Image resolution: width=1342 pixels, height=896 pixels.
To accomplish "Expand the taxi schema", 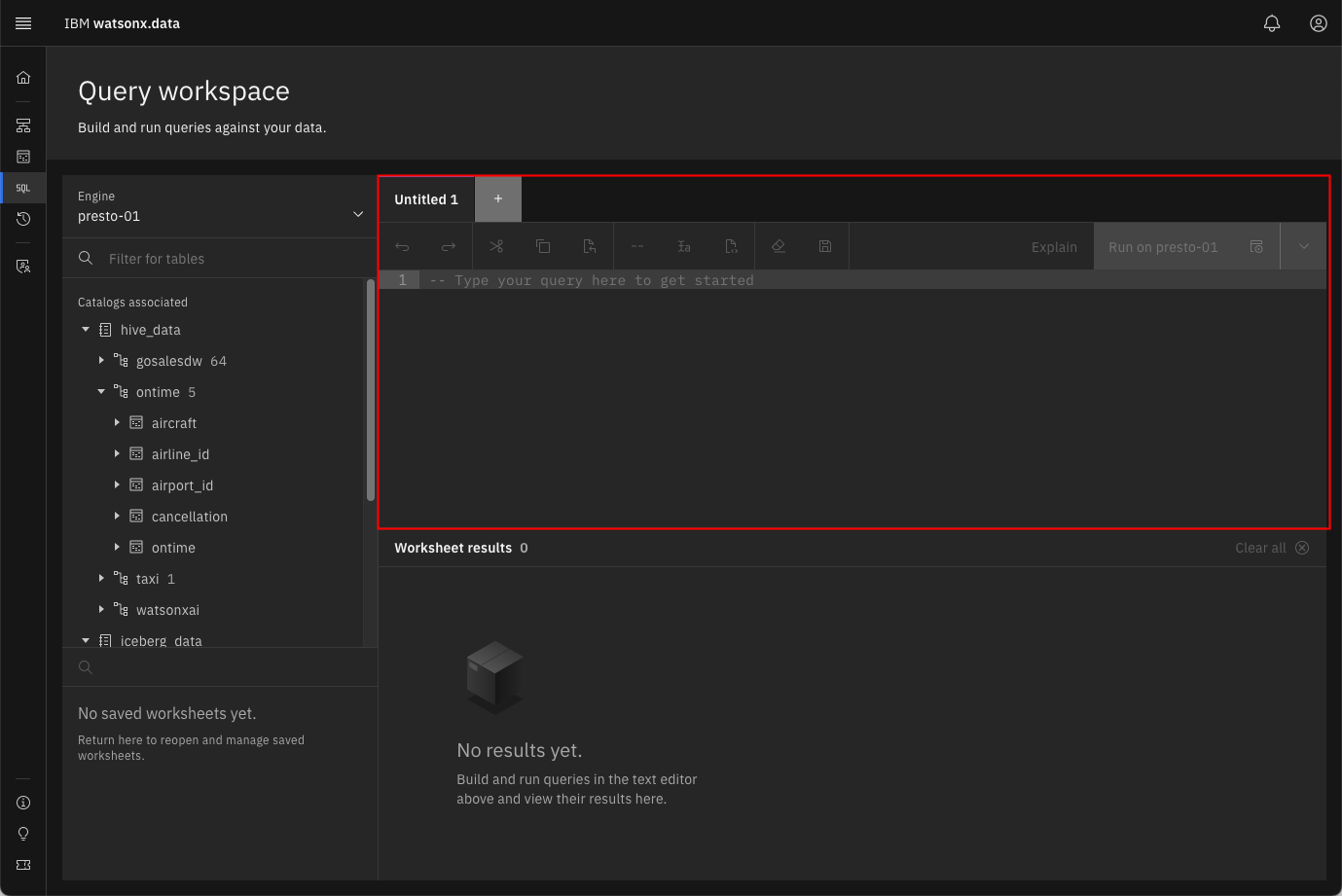I will [x=101, y=579].
